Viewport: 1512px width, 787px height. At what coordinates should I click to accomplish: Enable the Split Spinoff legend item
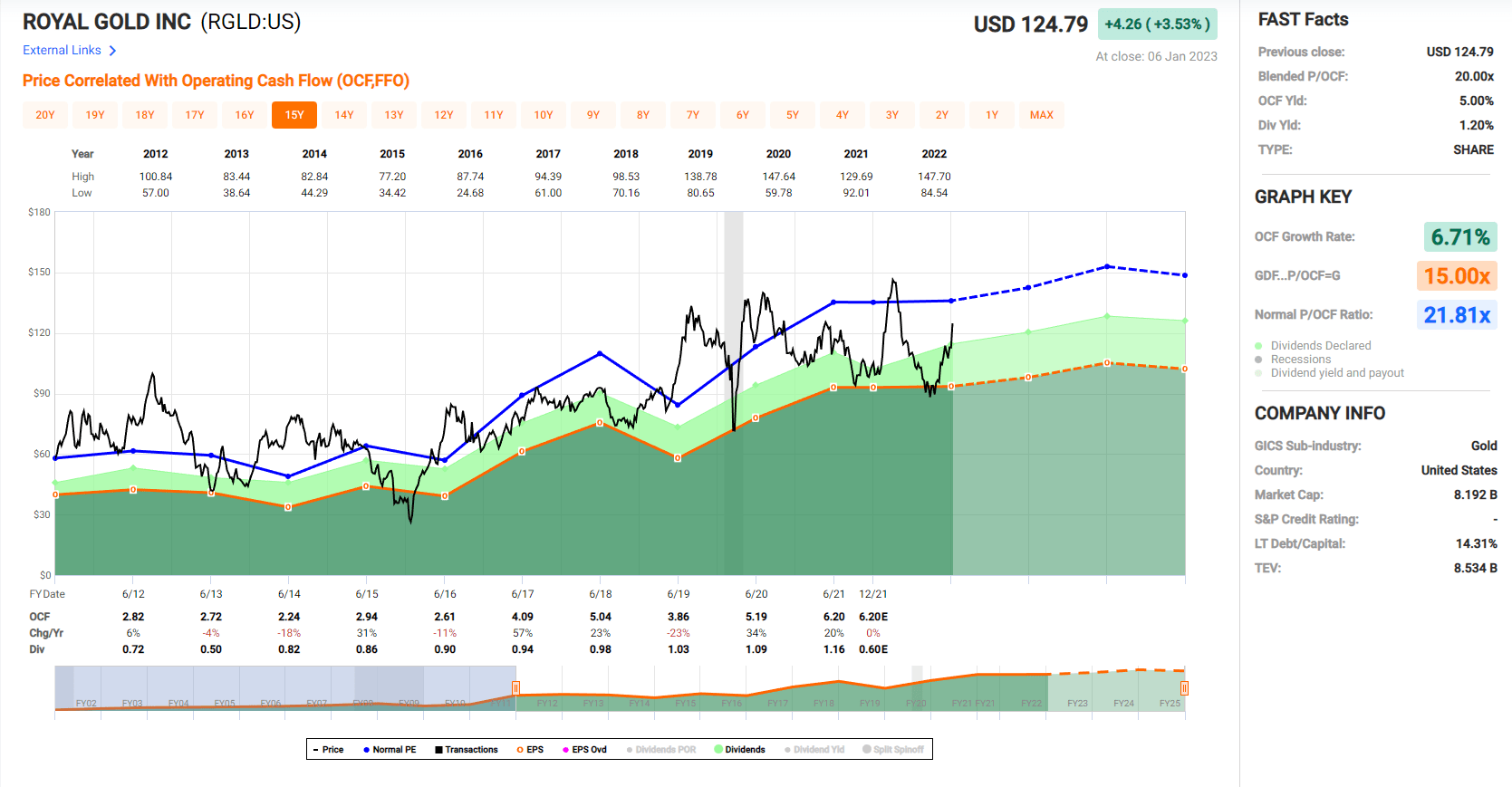click(893, 750)
